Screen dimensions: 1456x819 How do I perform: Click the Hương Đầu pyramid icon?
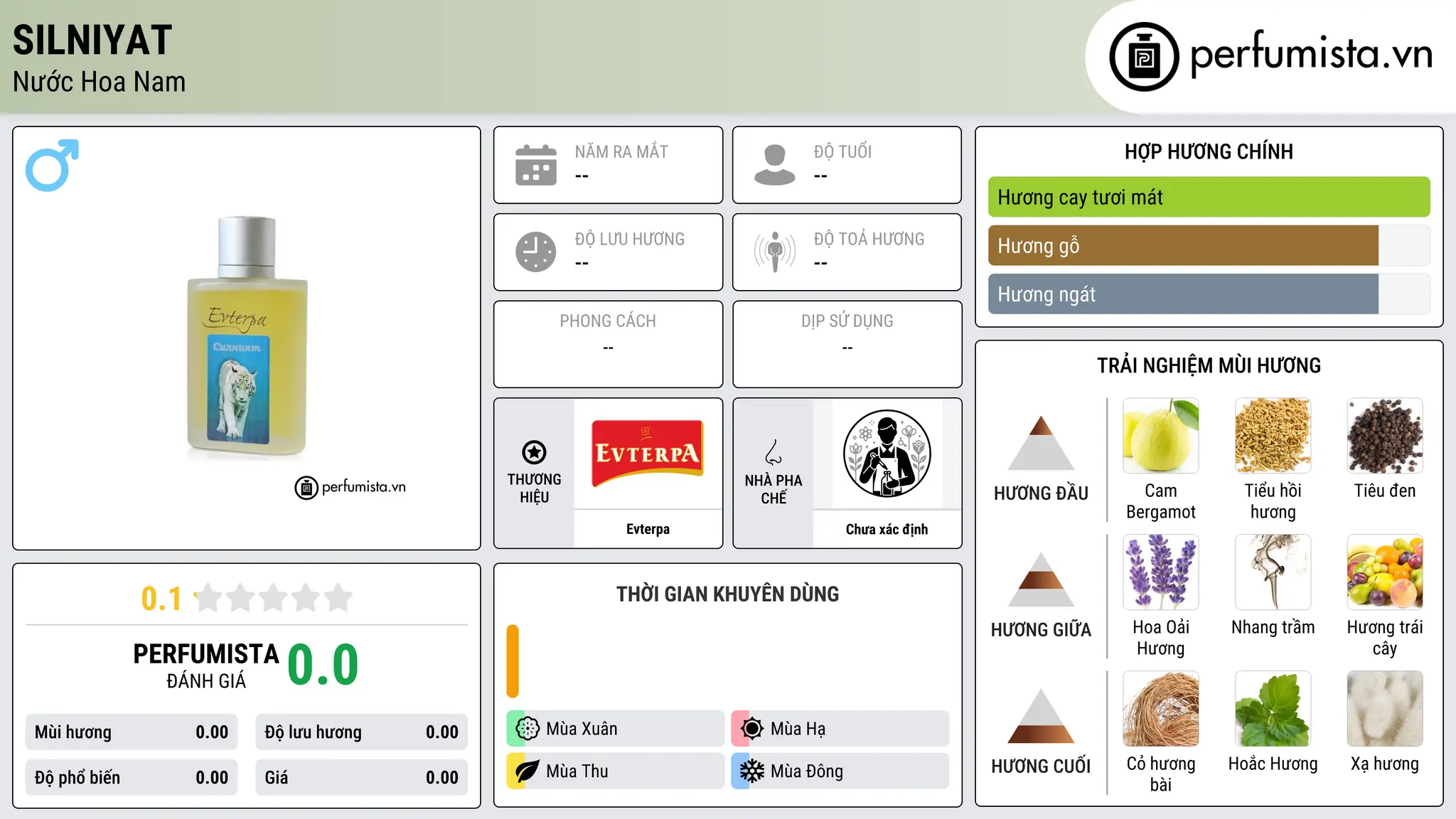pos(1041,443)
